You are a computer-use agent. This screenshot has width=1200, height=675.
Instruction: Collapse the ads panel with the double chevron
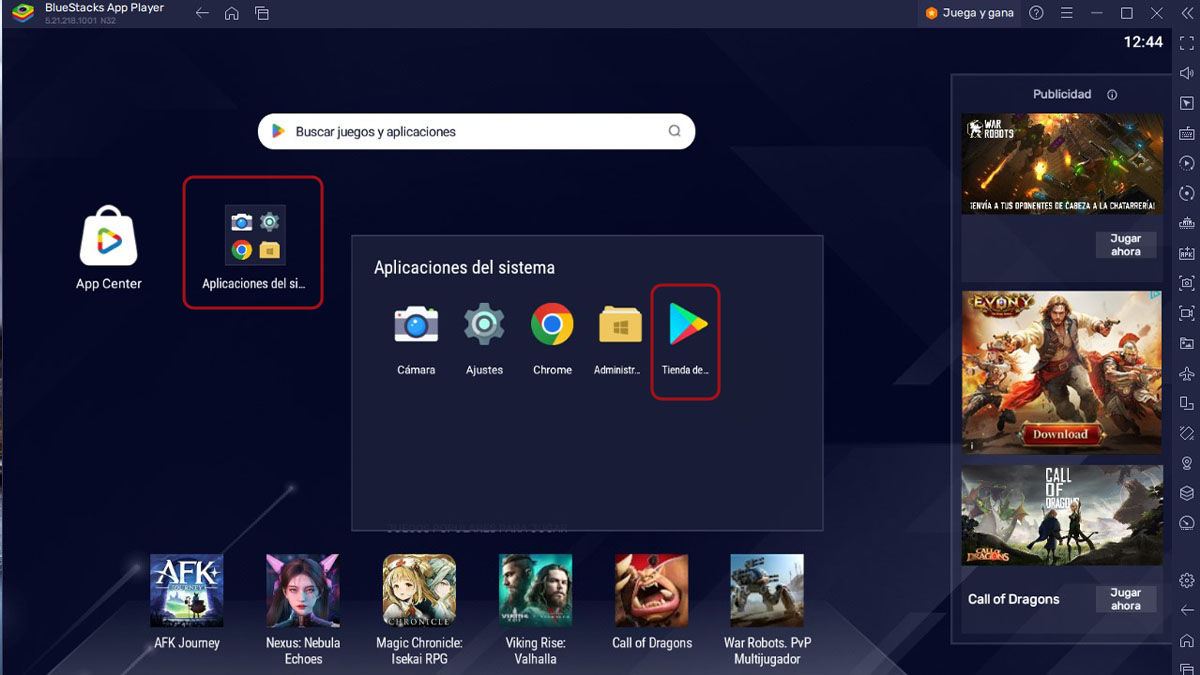coord(1189,13)
